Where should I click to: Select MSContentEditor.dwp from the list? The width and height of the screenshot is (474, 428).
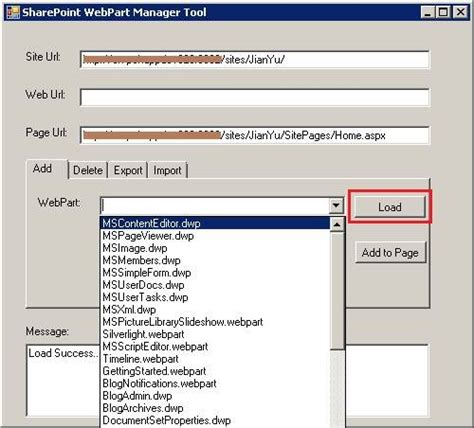pyautogui.click(x=215, y=223)
